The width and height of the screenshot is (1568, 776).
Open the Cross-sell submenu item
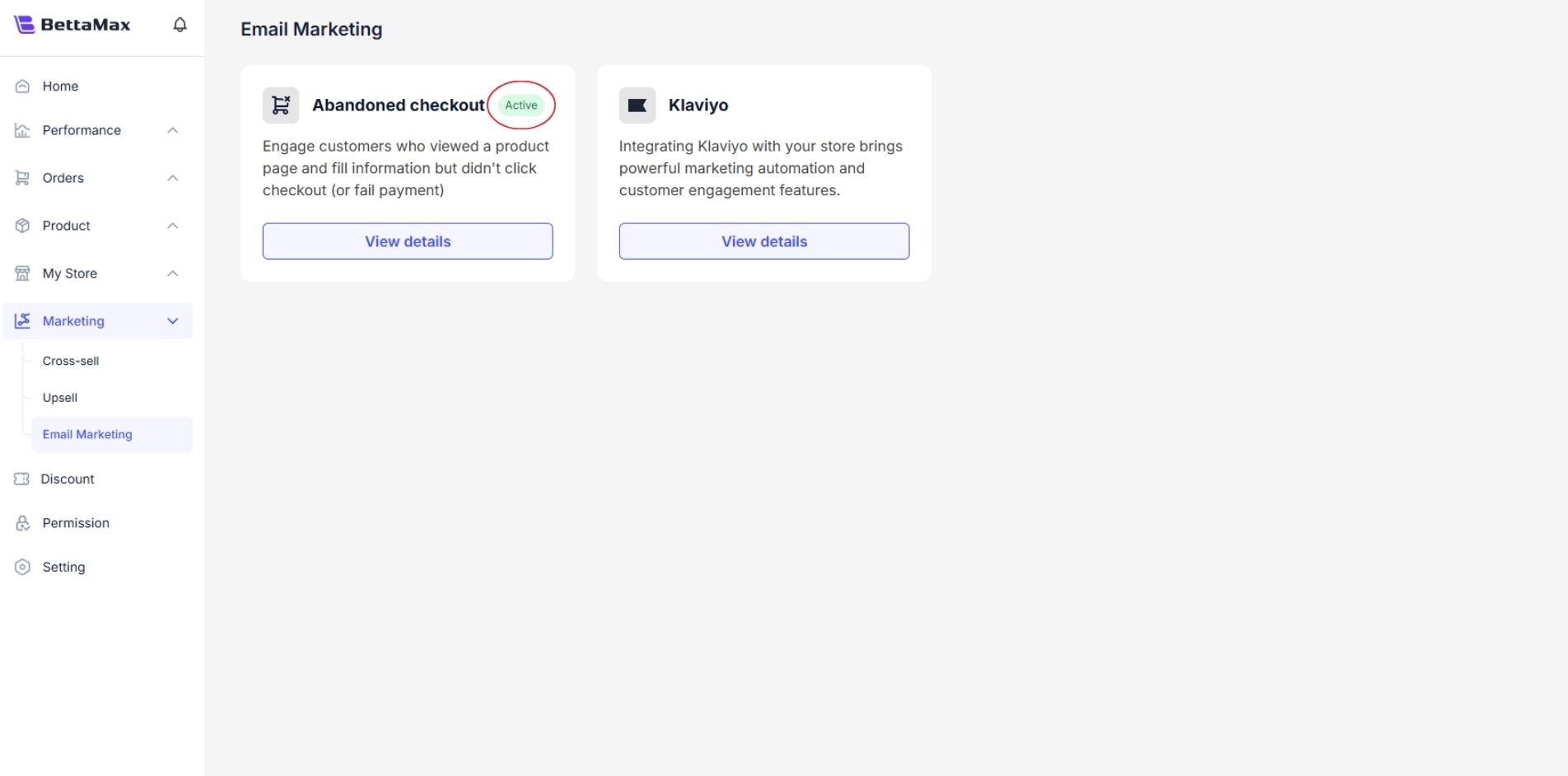71,361
